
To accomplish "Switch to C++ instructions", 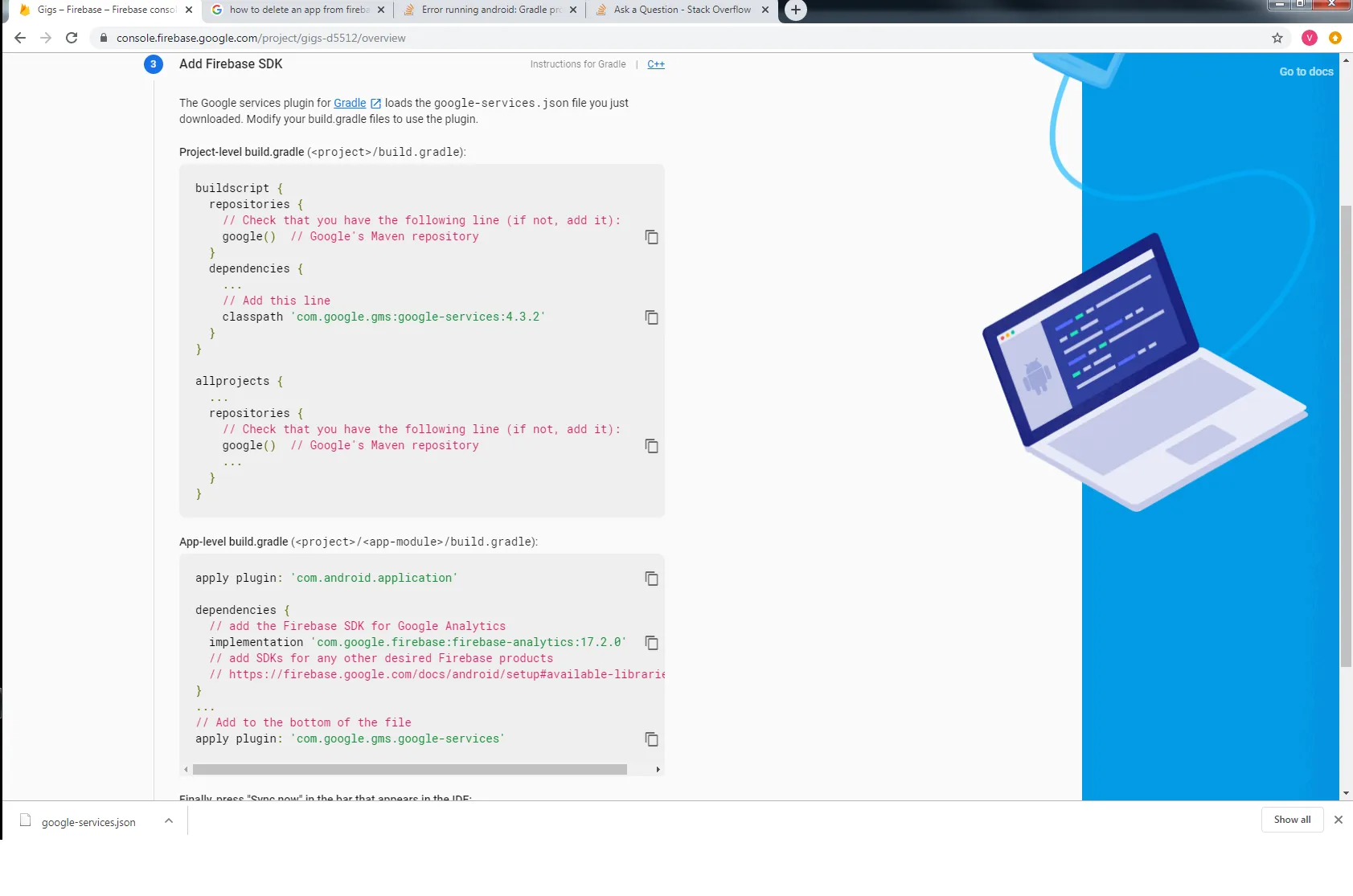I will coord(656,64).
